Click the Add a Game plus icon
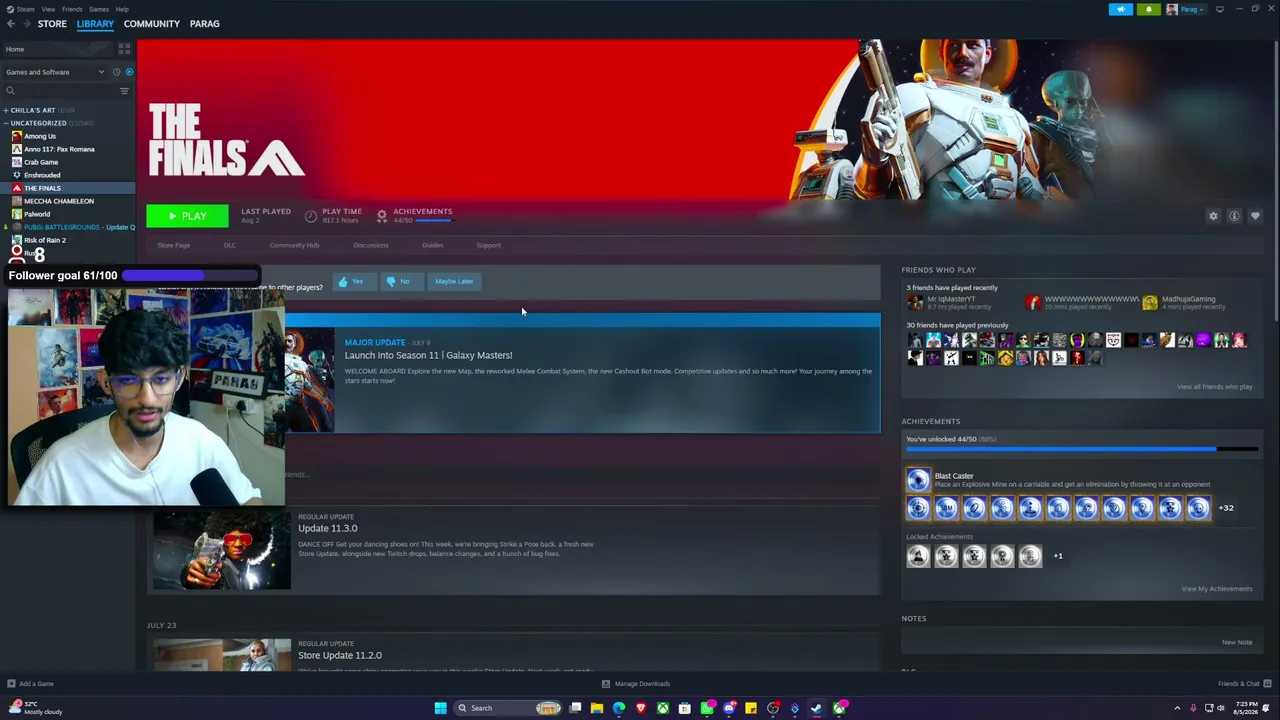This screenshot has width=1280, height=720. click(x=11, y=684)
